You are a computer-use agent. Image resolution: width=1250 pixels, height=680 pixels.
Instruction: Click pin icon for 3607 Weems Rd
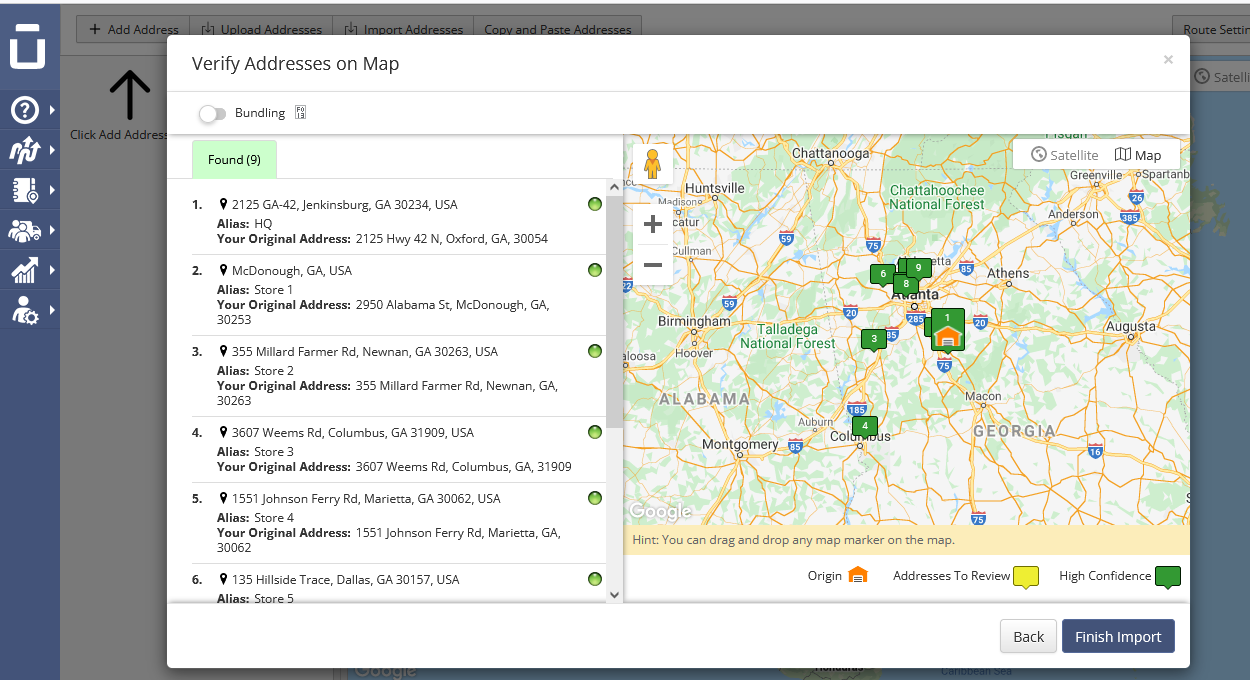pyautogui.click(x=224, y=432)
